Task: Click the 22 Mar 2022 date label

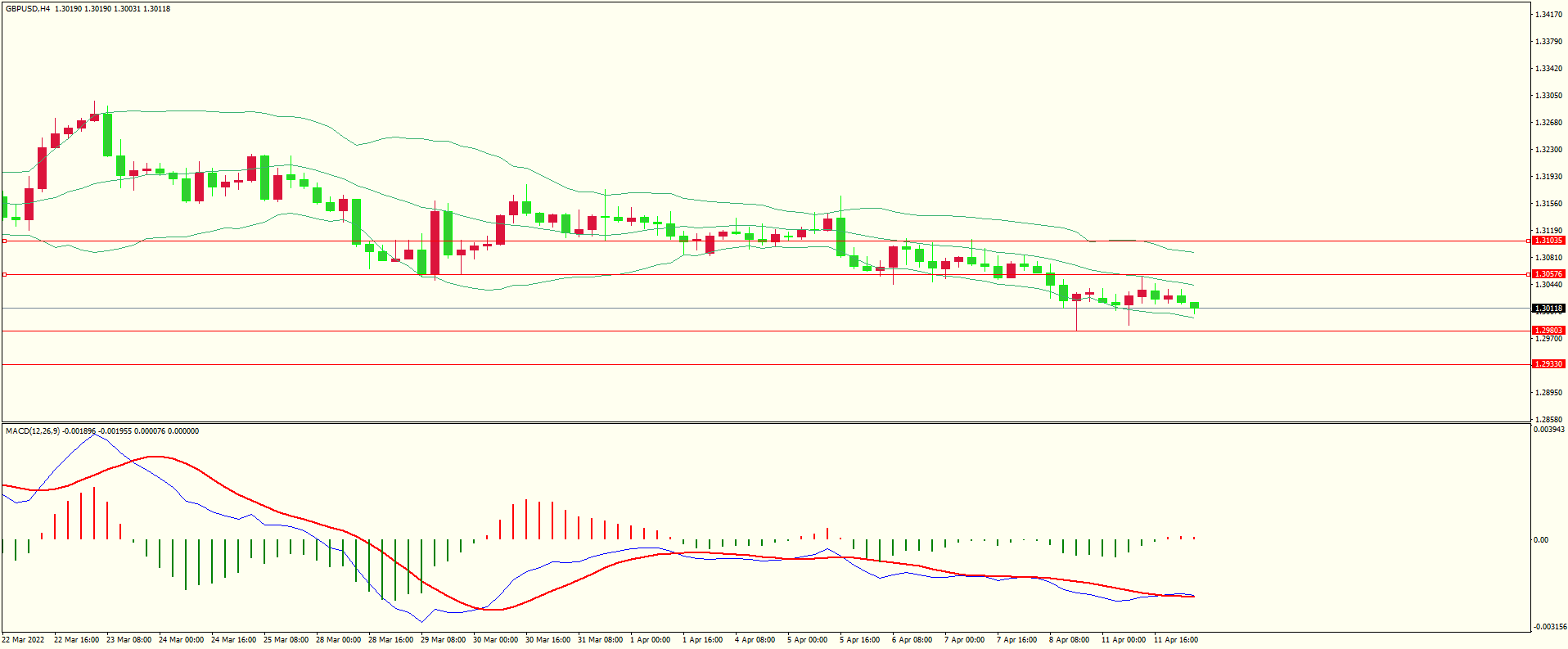Action: coord(24,640)
